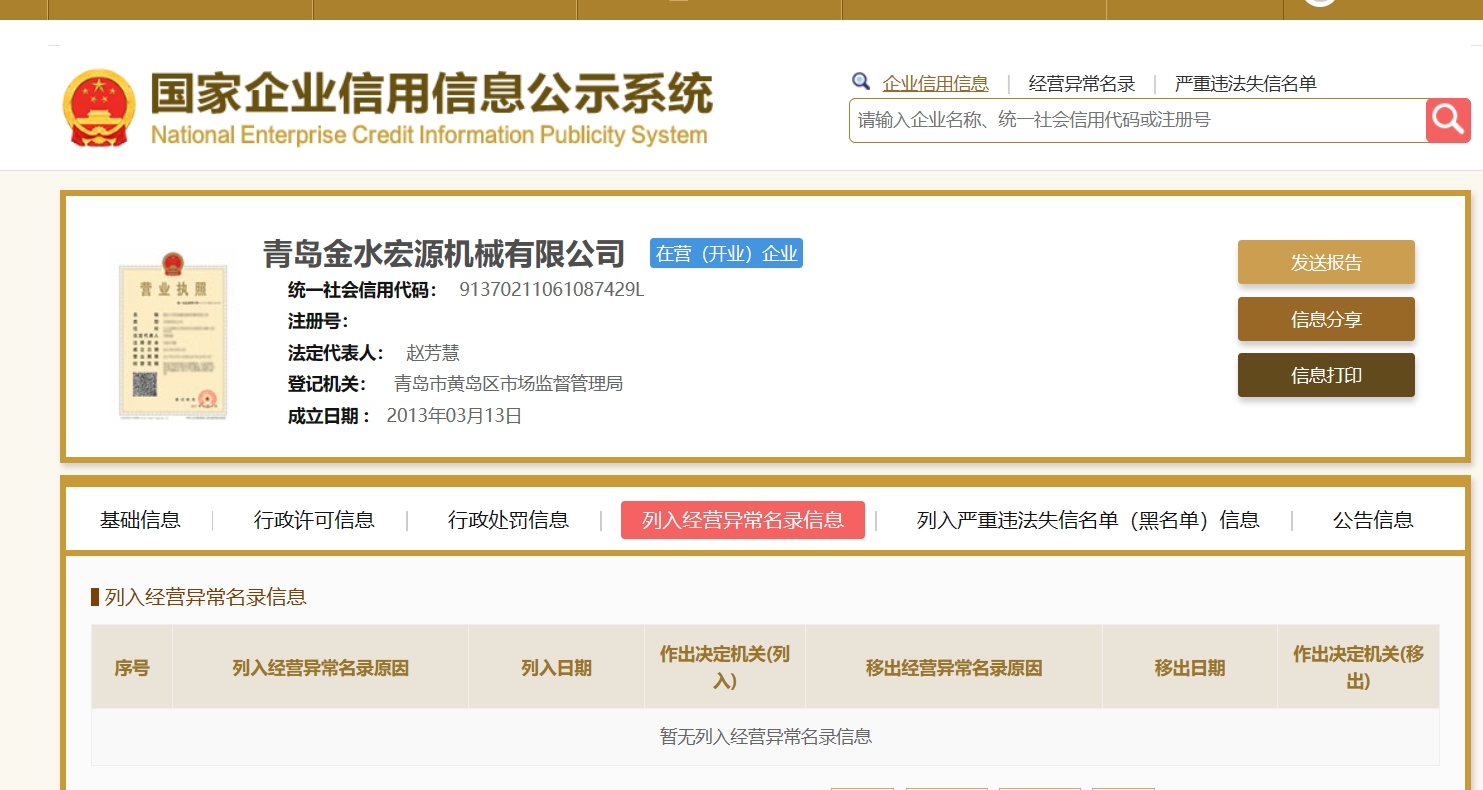1483x790 pixels.
Task: Click the 序号 column header
Action: coord(132,668)
